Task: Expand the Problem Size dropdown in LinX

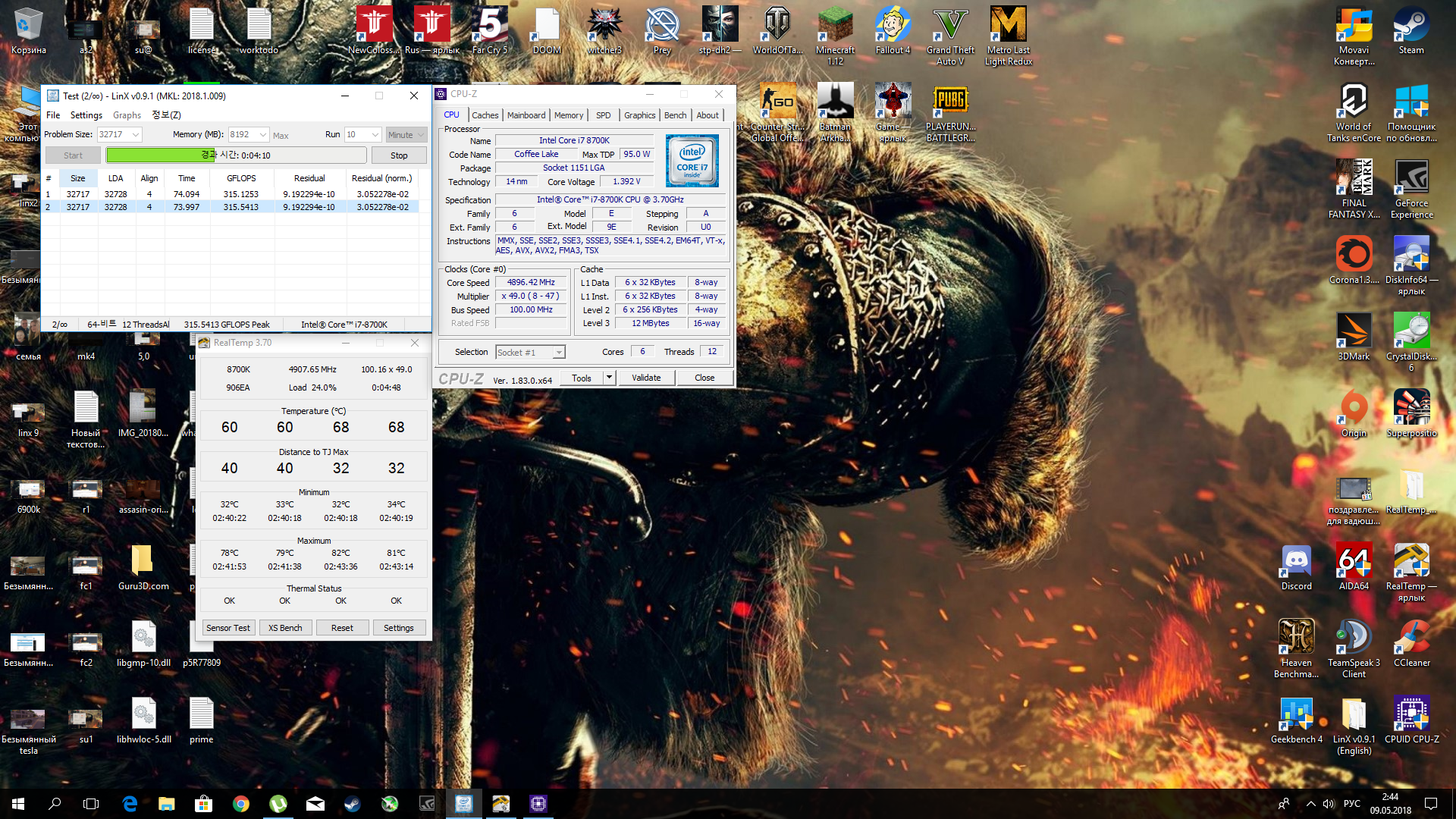Action: [x=136, y=134]
